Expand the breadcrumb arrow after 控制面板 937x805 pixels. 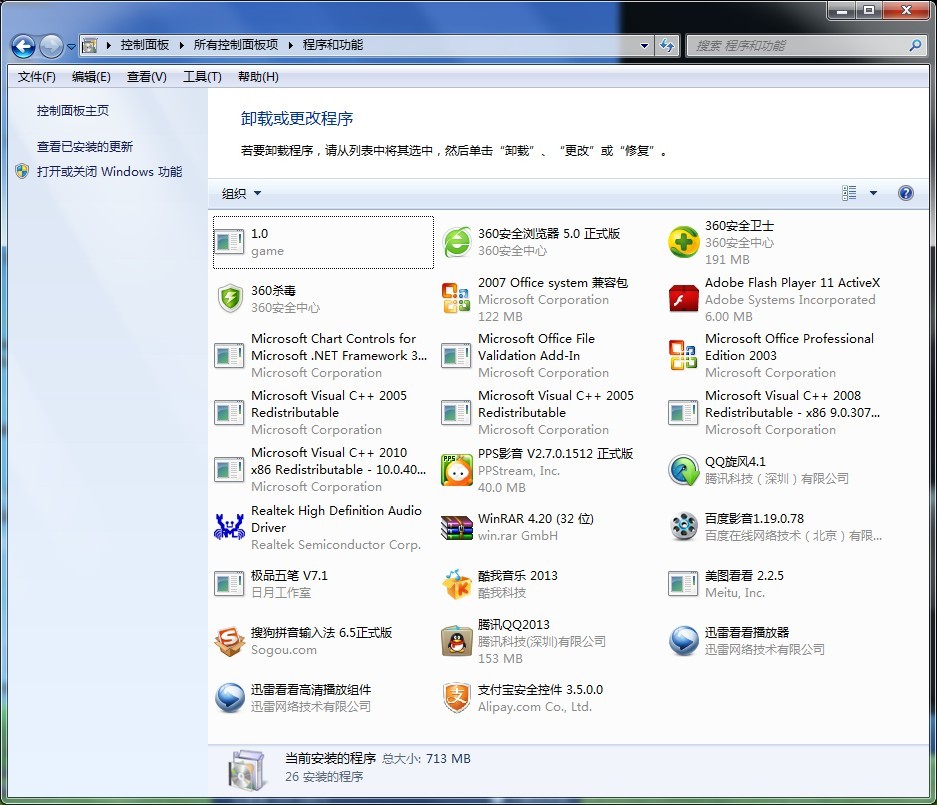pos(181,45)
